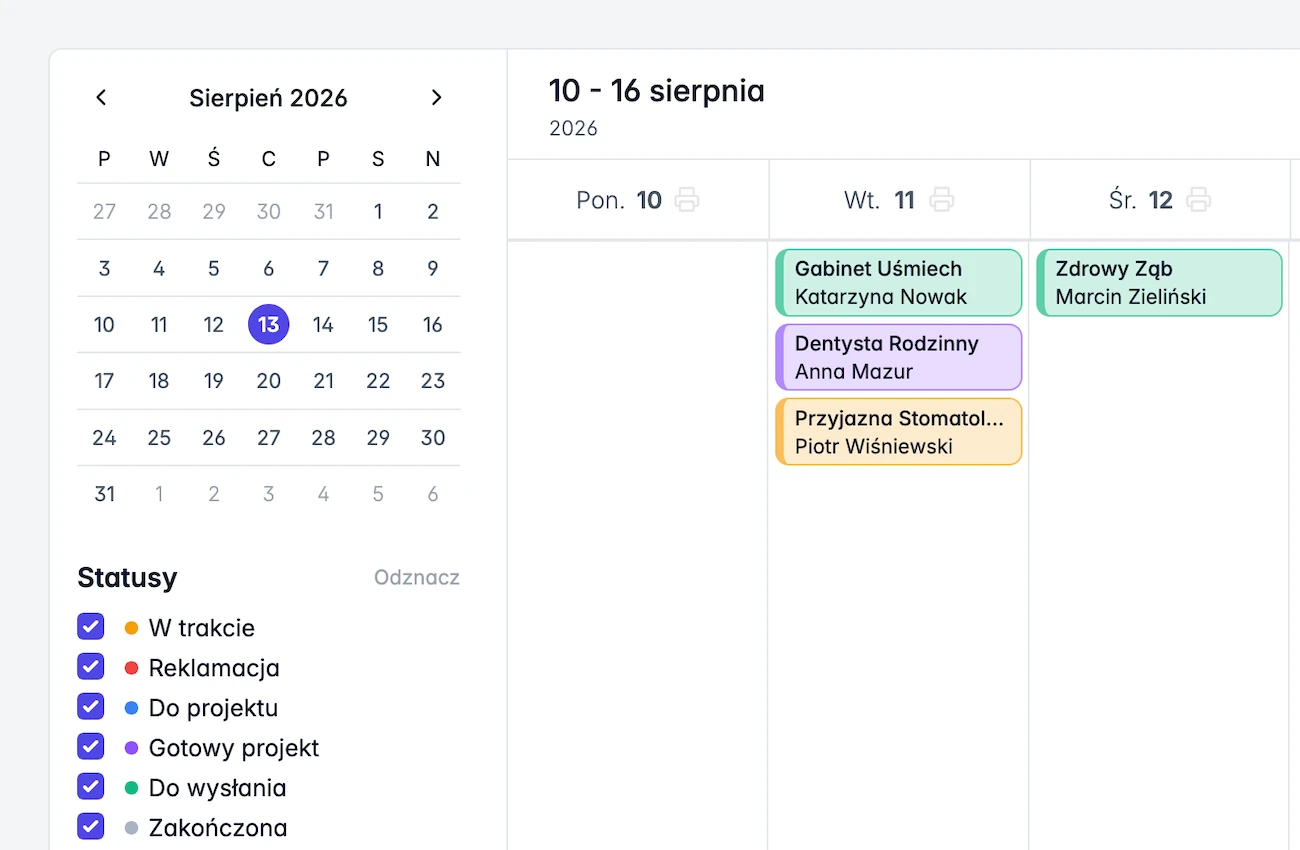The height and width of the screenshot is (850, 1300).
Task: Toggle the Do projektu status checkbox
Action: click(91, 707)
